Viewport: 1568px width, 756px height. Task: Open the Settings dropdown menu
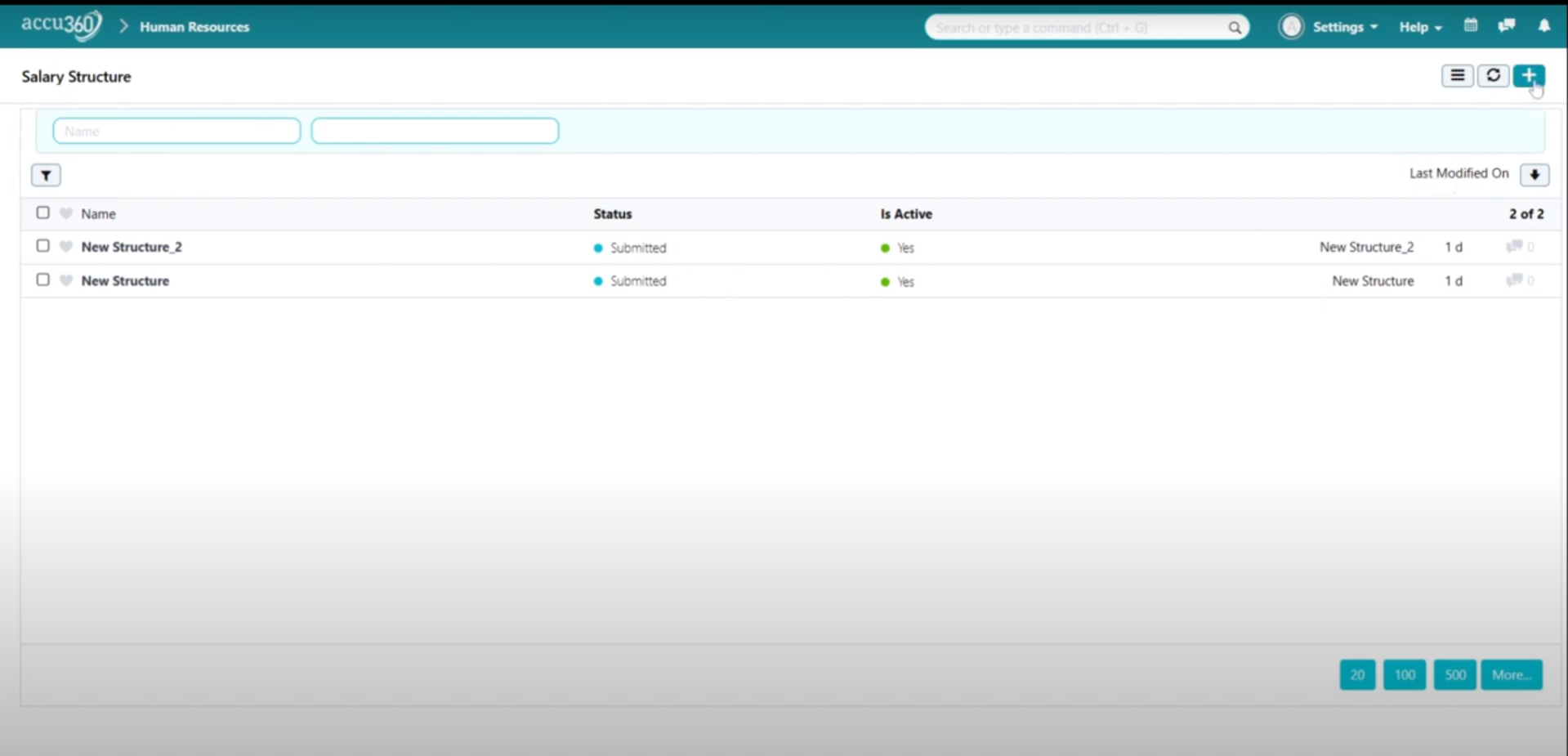[x=1345, y=27]
